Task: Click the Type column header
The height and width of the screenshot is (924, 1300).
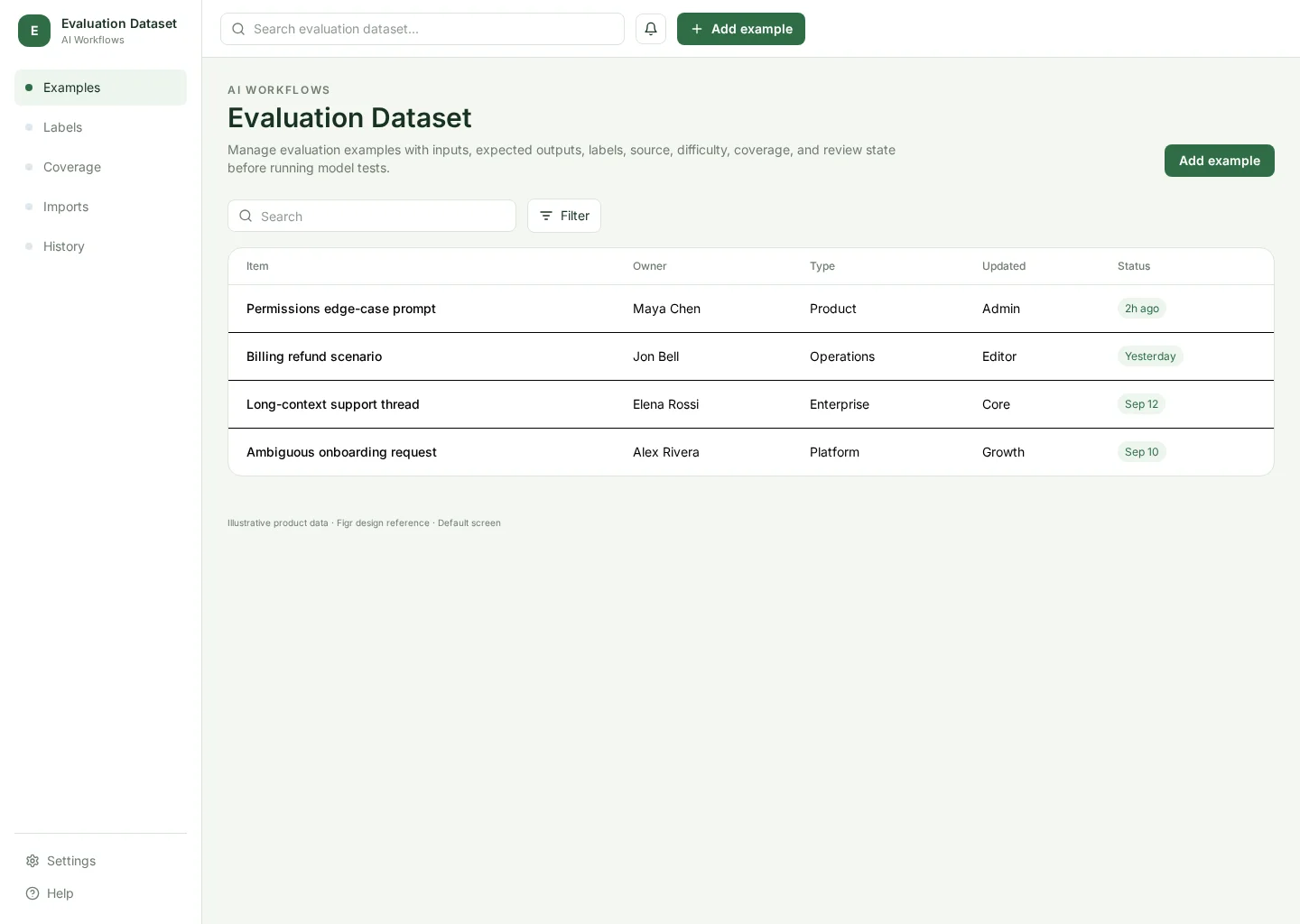Action: (x=822, y=266)
